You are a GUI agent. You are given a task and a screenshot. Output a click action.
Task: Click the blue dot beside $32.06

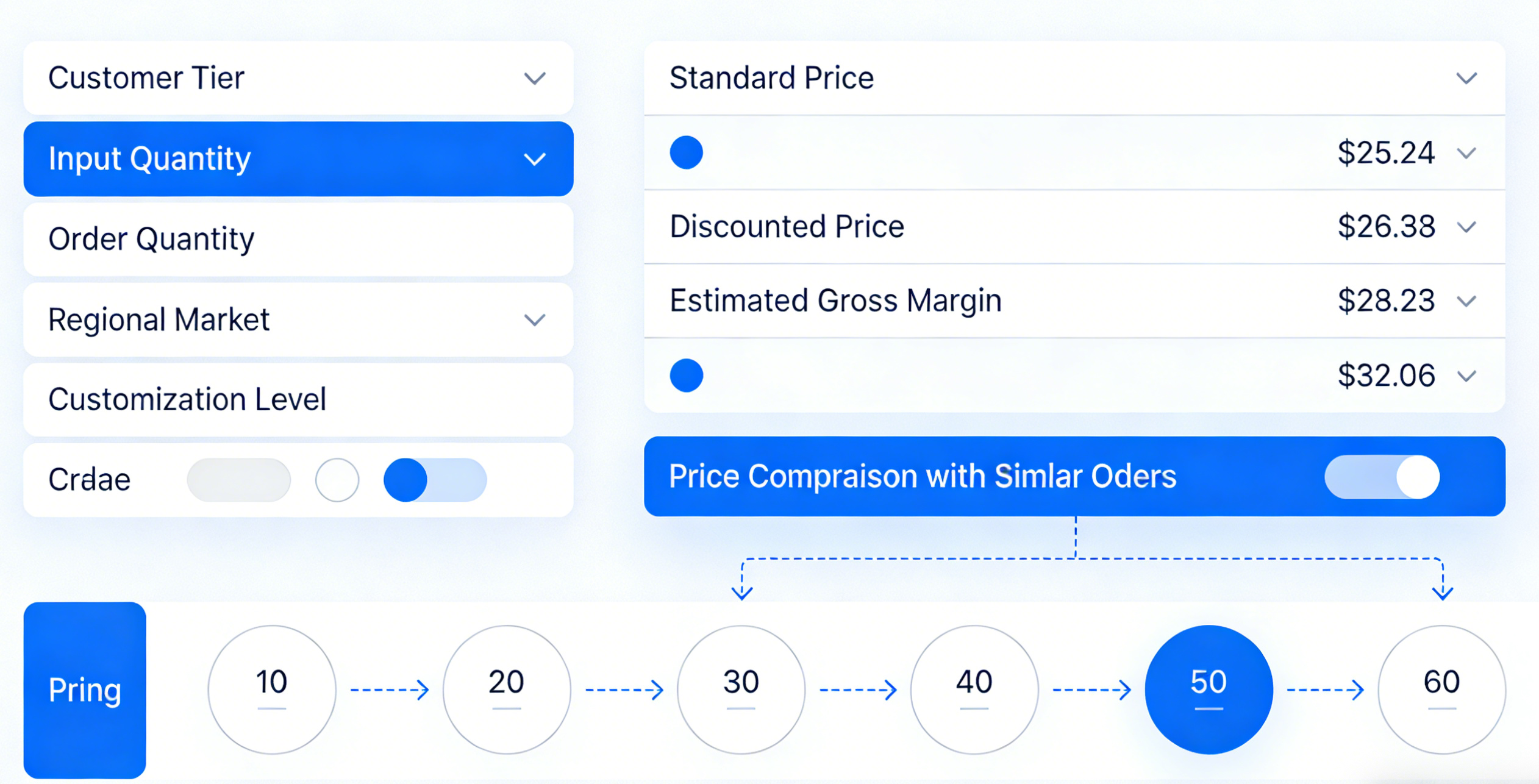[686, 375]
